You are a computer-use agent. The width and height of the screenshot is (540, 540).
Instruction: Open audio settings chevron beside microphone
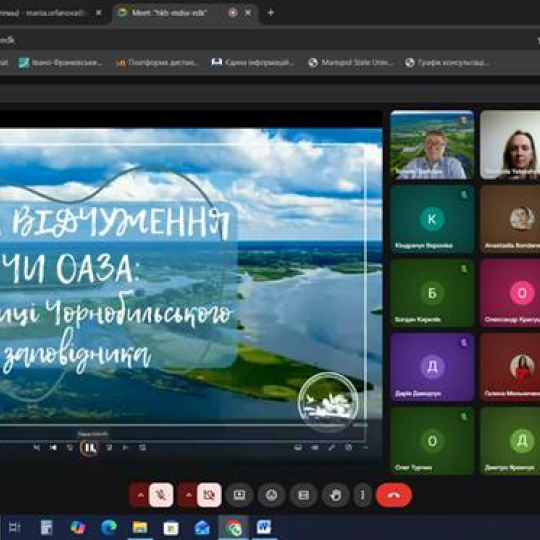pos(140,495)
